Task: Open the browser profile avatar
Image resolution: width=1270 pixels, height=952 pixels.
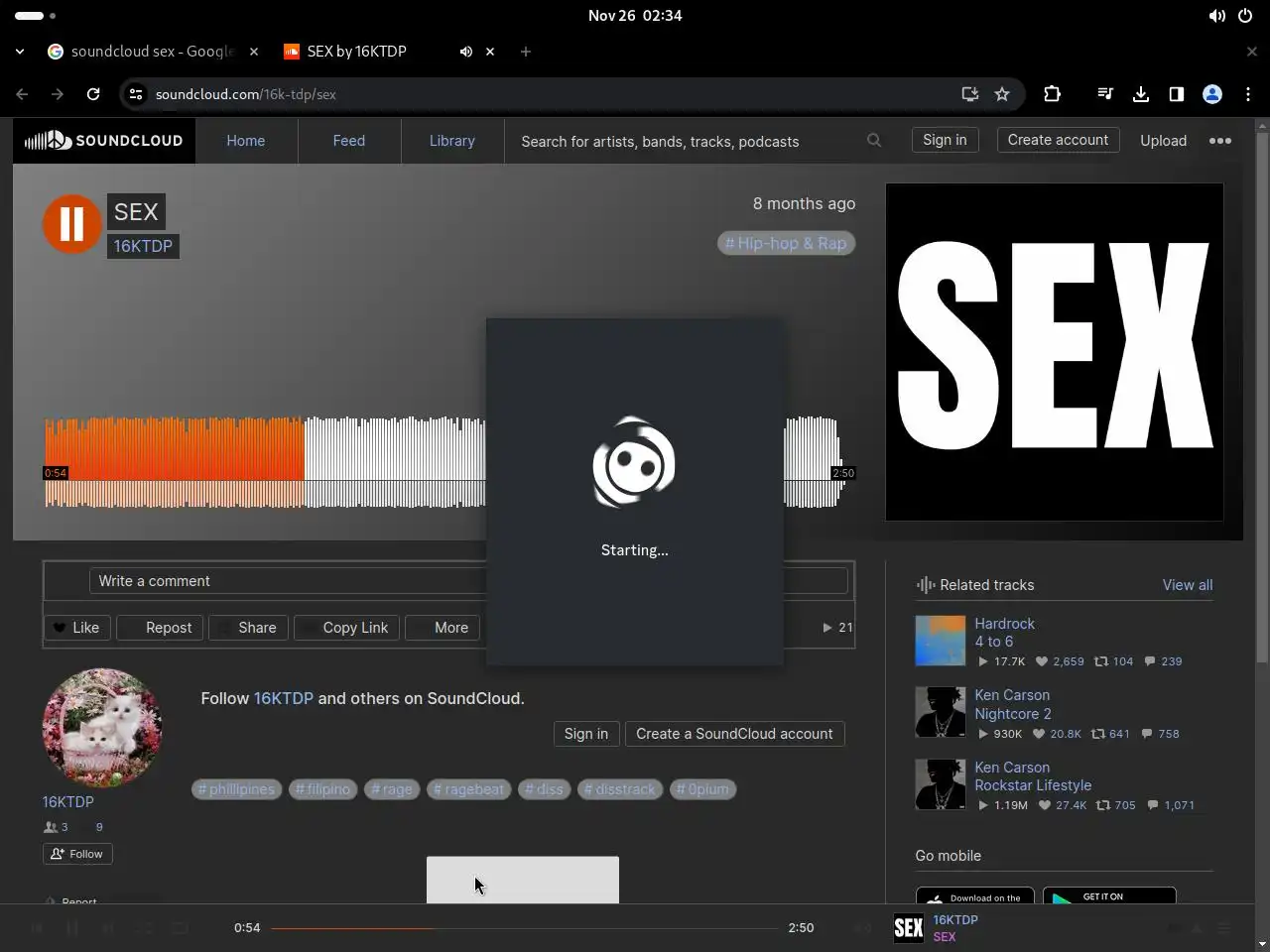Action: pyautogui.click(x=1212, y=94)
